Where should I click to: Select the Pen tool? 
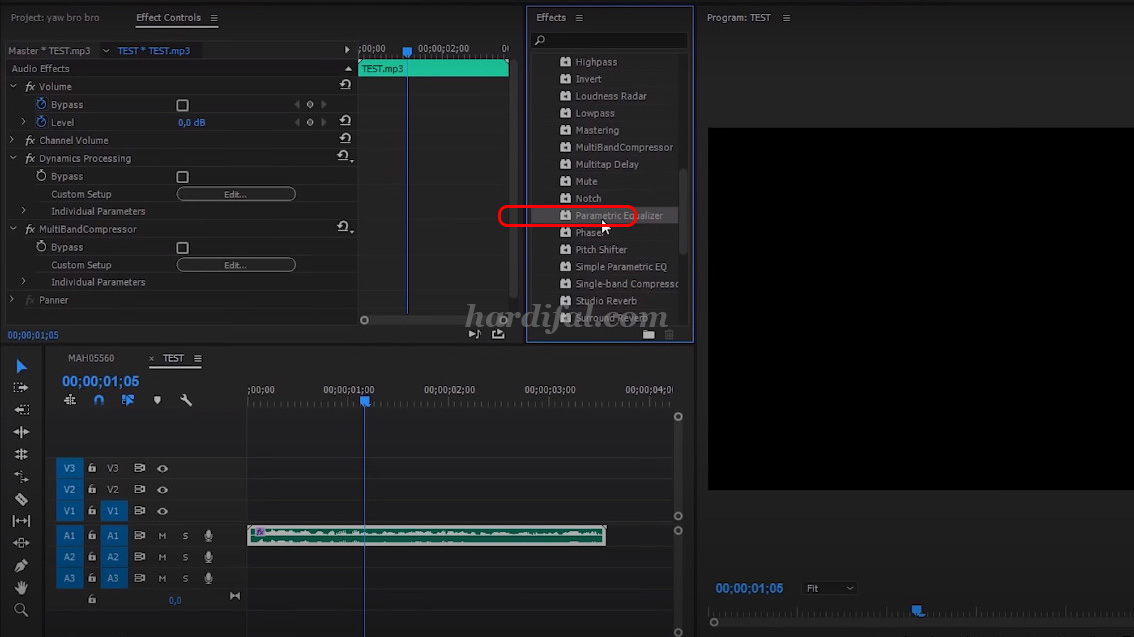[x=21, y=565]
